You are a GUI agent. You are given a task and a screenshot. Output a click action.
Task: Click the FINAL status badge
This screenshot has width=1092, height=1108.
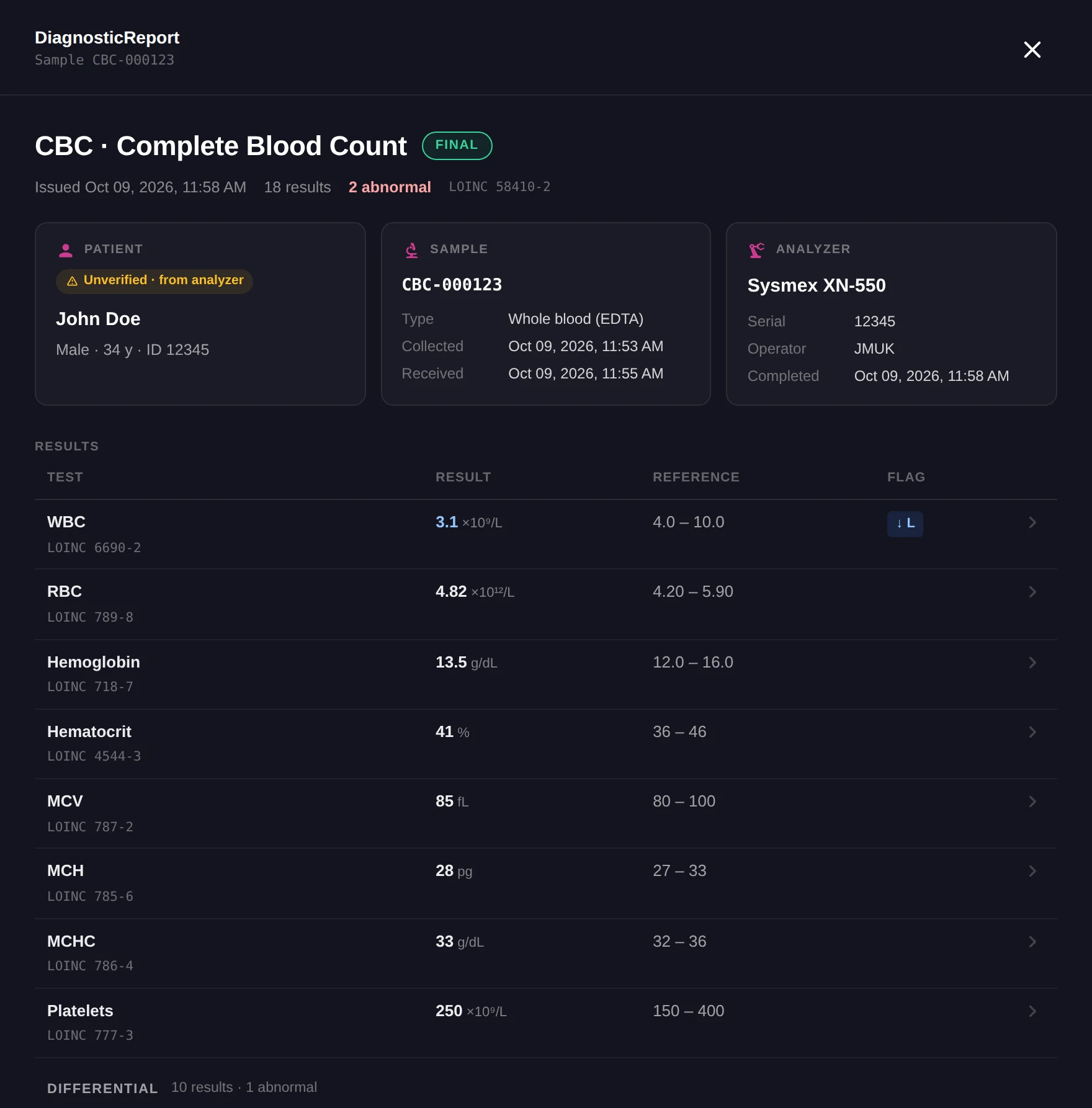pos(457,146)
